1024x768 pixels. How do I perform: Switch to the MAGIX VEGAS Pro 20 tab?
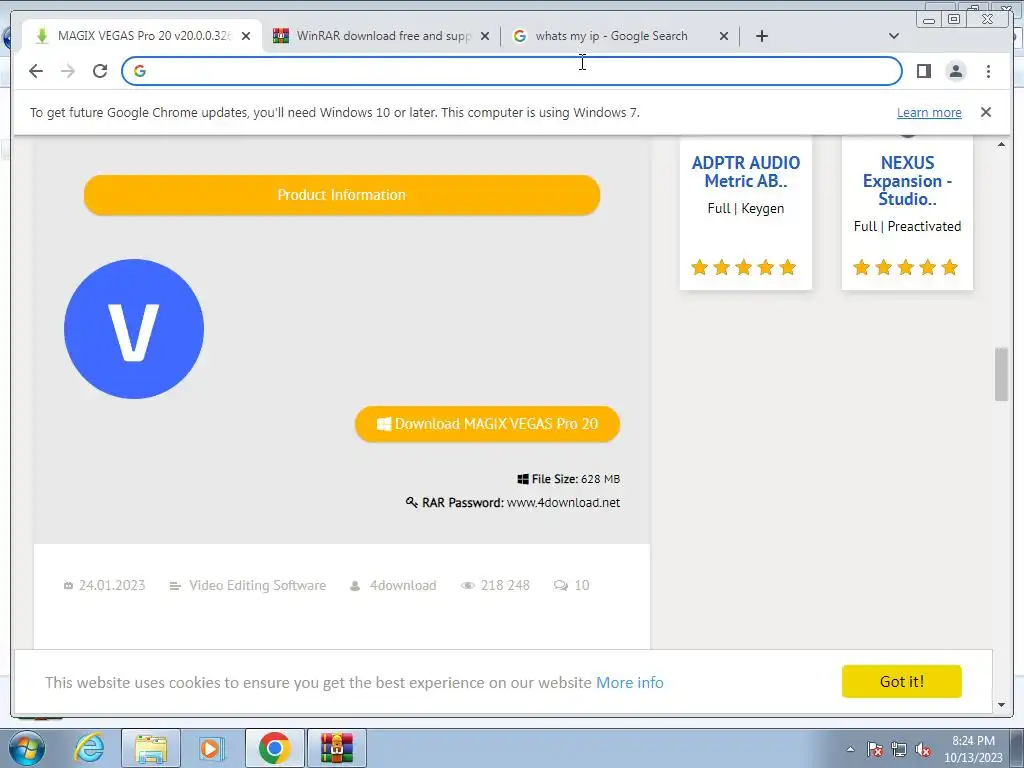[x=142, y=36]
